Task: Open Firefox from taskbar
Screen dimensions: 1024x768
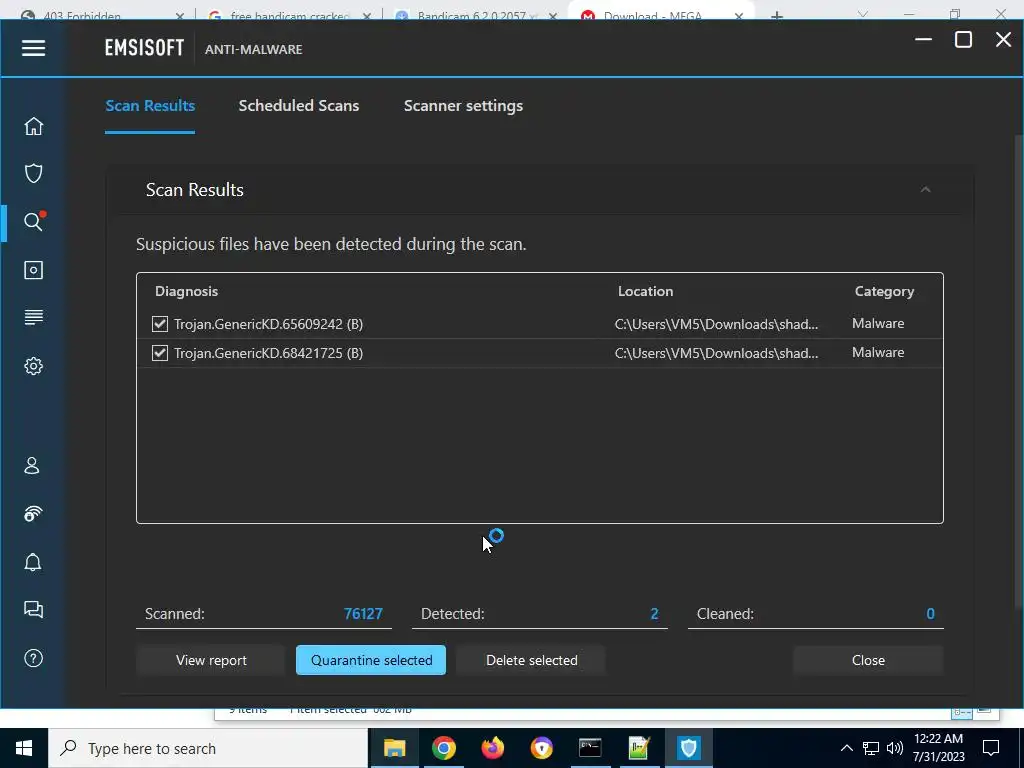Action: 492,748
